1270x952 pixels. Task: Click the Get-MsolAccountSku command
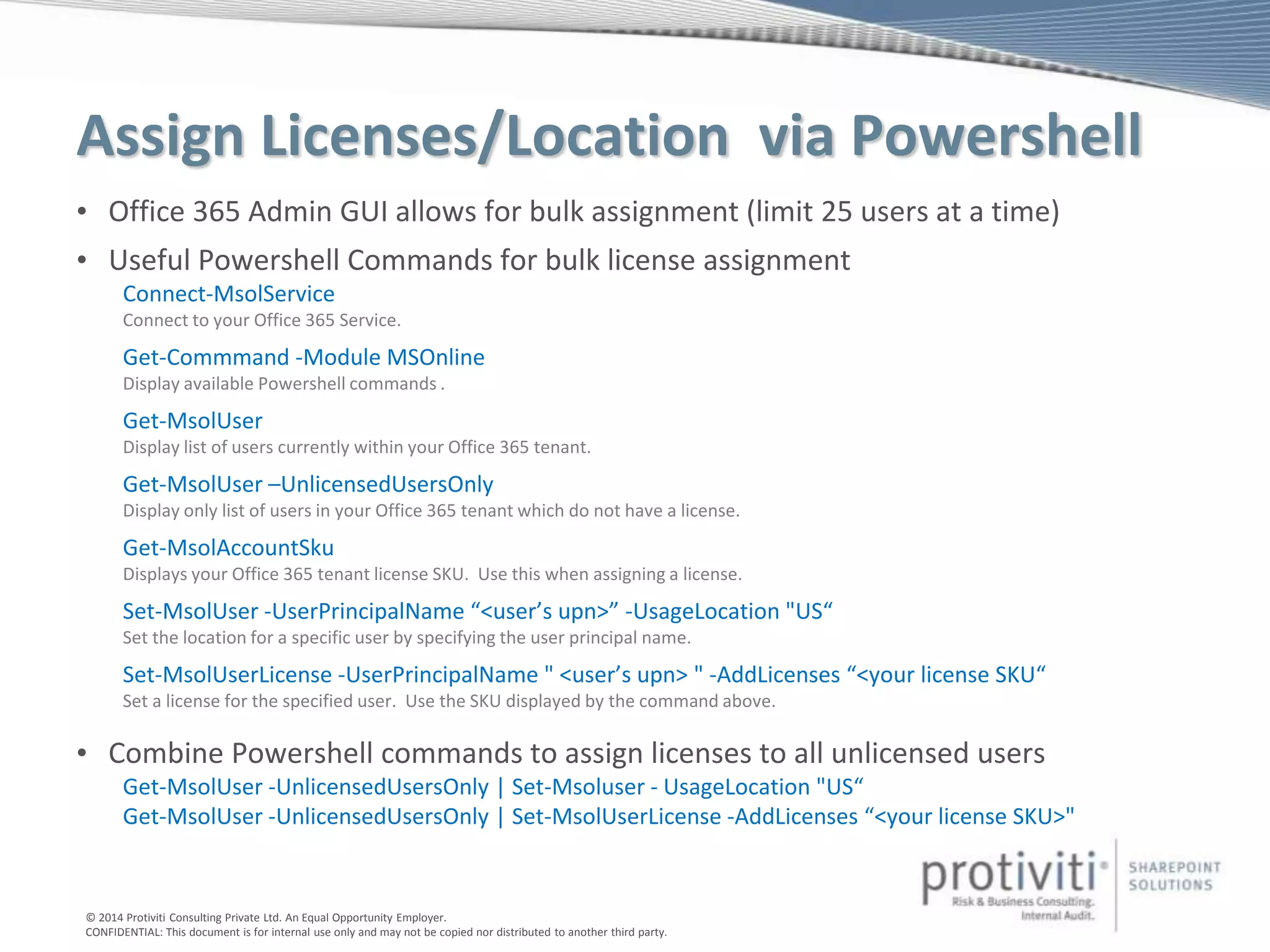coord(228,548)
